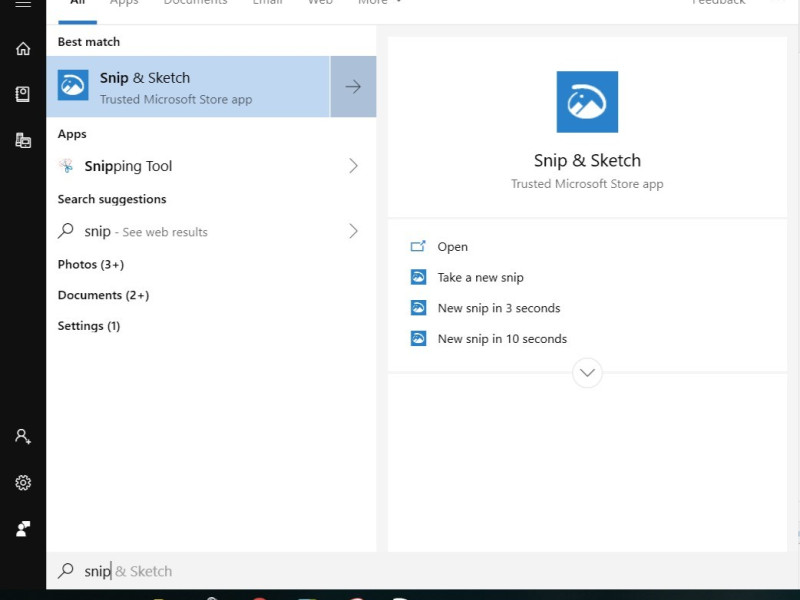Switch to the All tab
The width and height of the screenshot is (800, 600).
pos(78,3)
